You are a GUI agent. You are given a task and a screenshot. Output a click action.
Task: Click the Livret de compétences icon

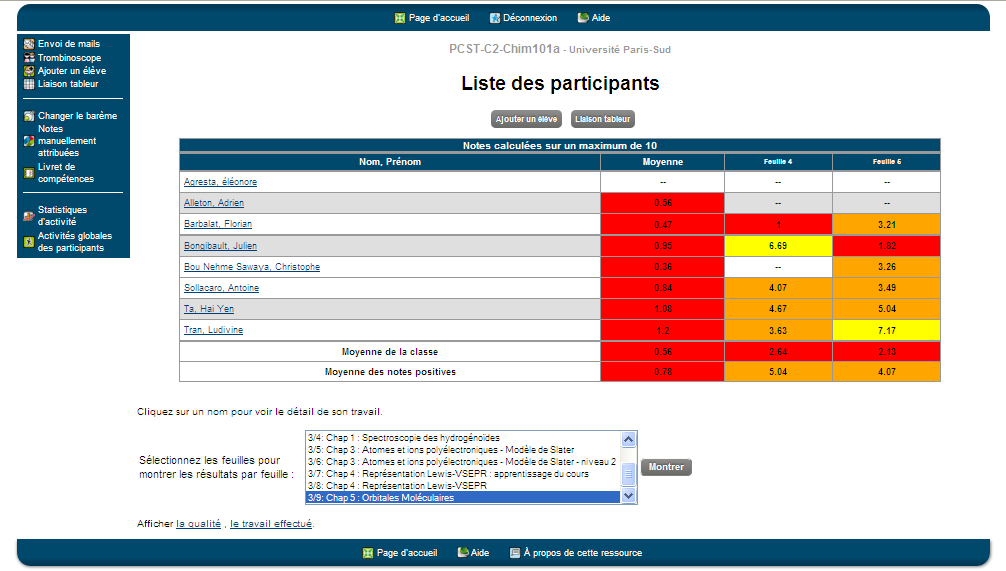pos(29,173)
